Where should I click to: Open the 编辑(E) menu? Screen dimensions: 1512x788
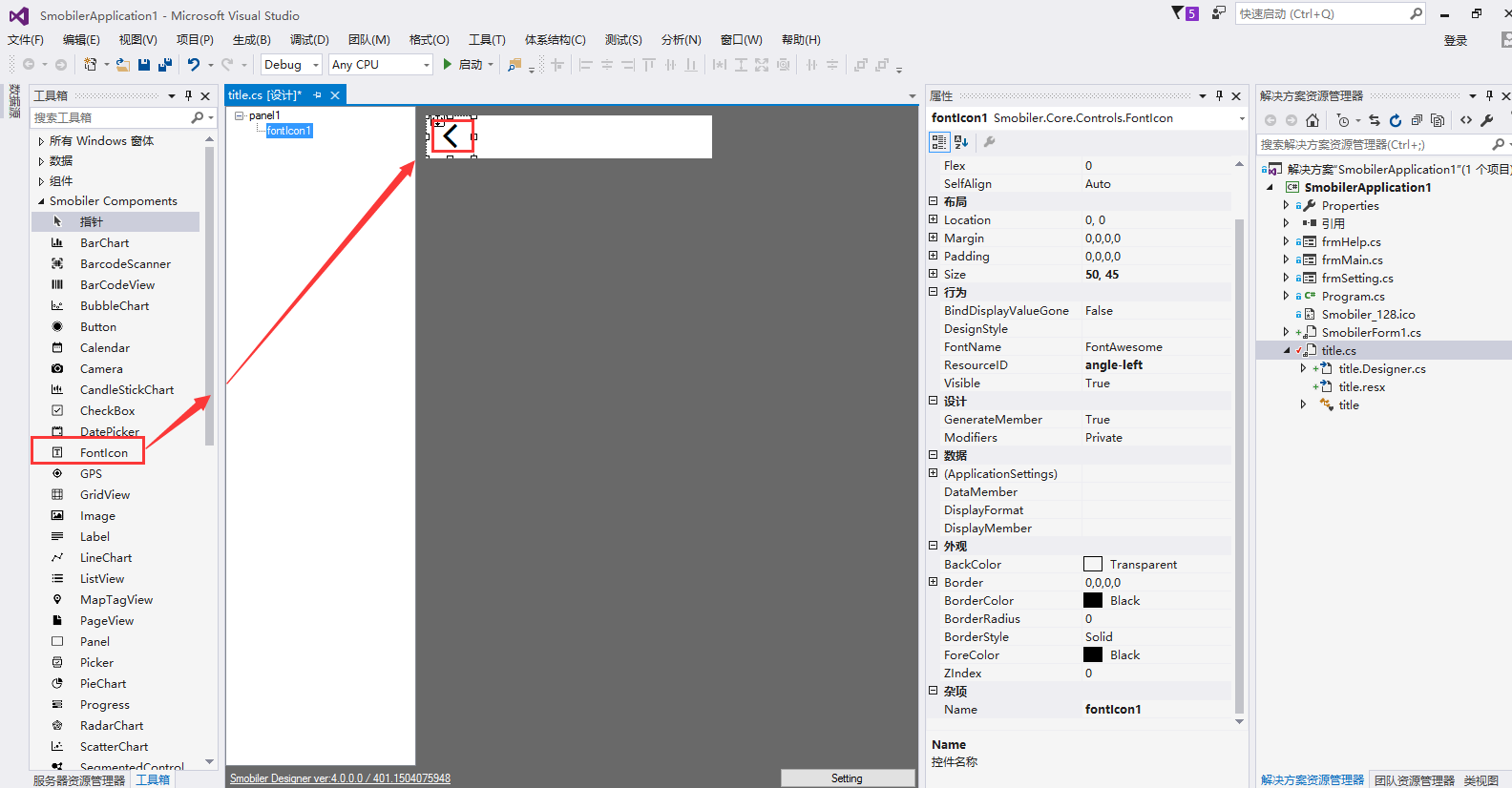81,39
